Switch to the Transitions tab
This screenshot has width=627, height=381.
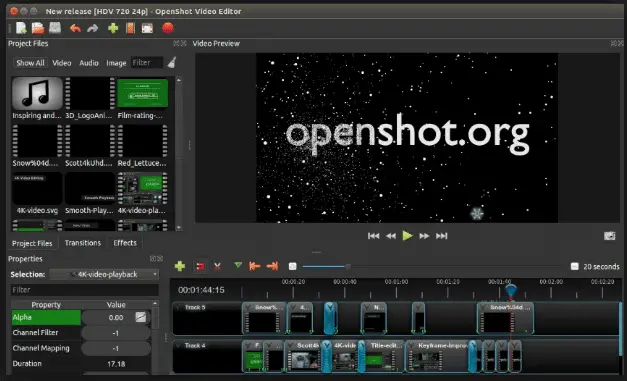point(83,243)
